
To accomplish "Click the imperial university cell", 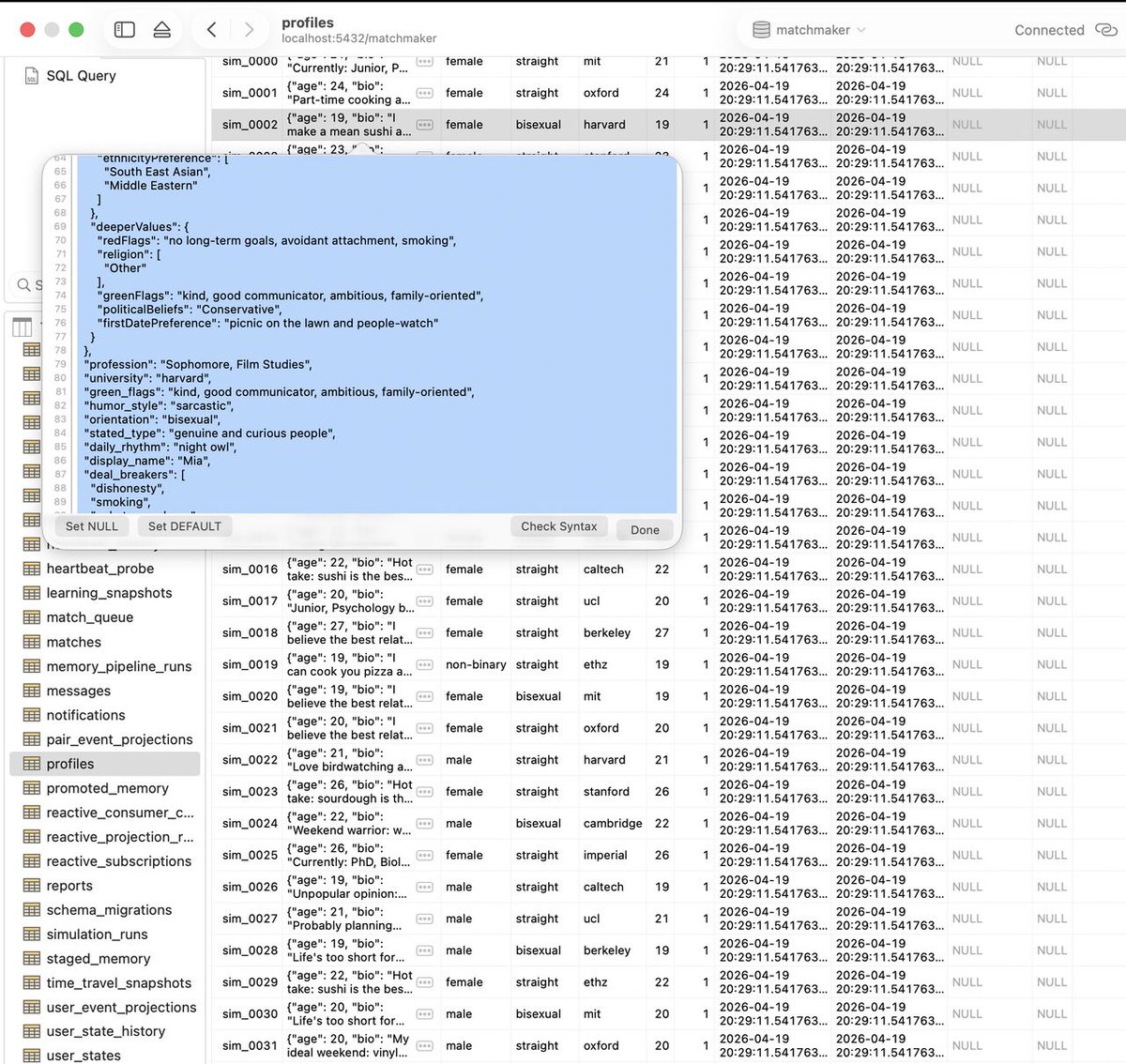I will coord(605,856).
